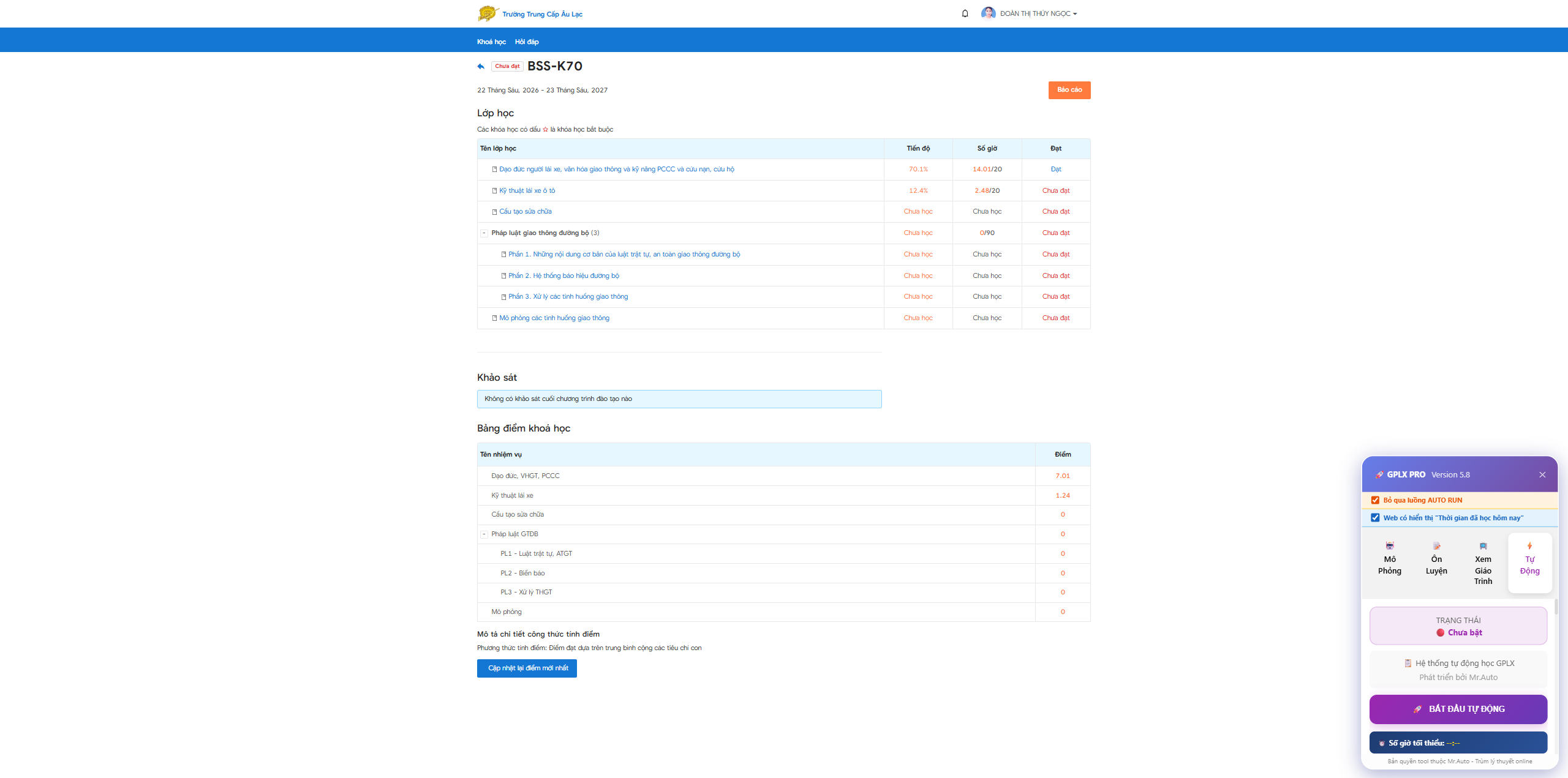
Task: Click the GPLX panel scrollbar
Action: (x=1555, y=607)
